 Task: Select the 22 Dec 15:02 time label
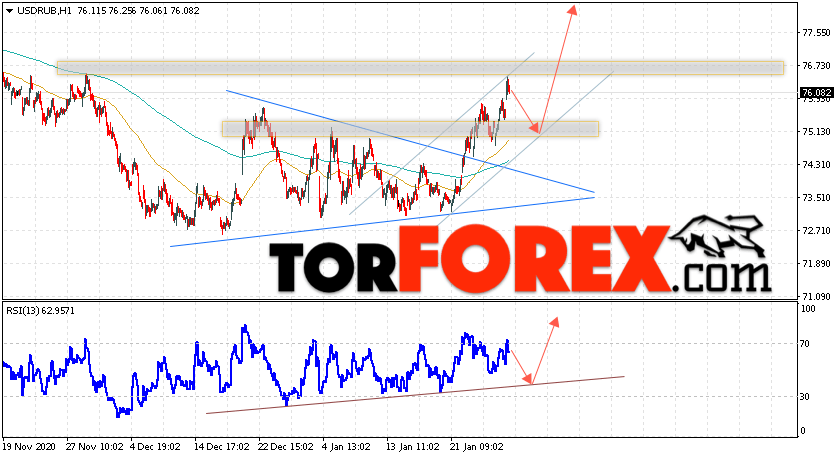pos(286,446)
